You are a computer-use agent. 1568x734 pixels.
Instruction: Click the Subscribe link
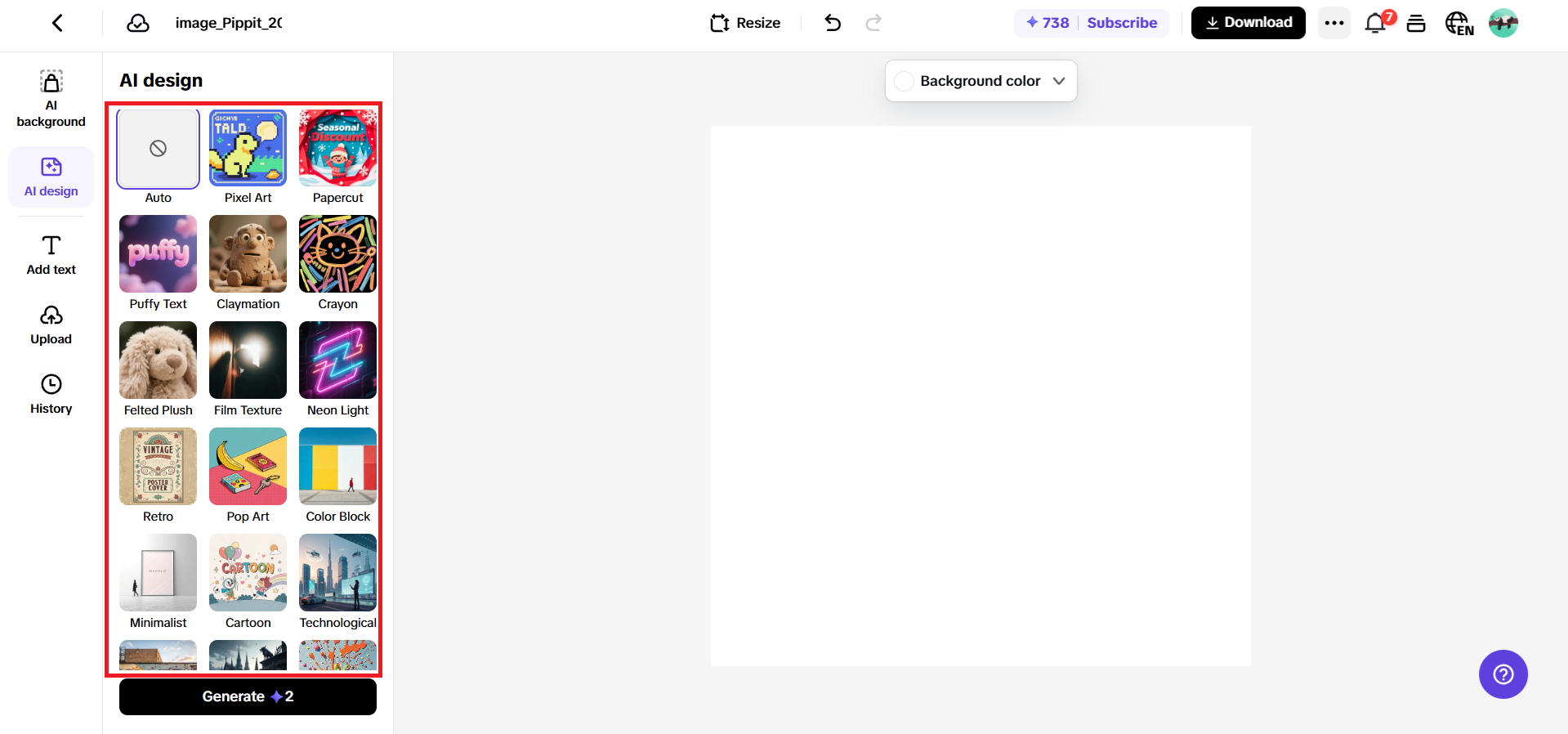click(1122, 23)
